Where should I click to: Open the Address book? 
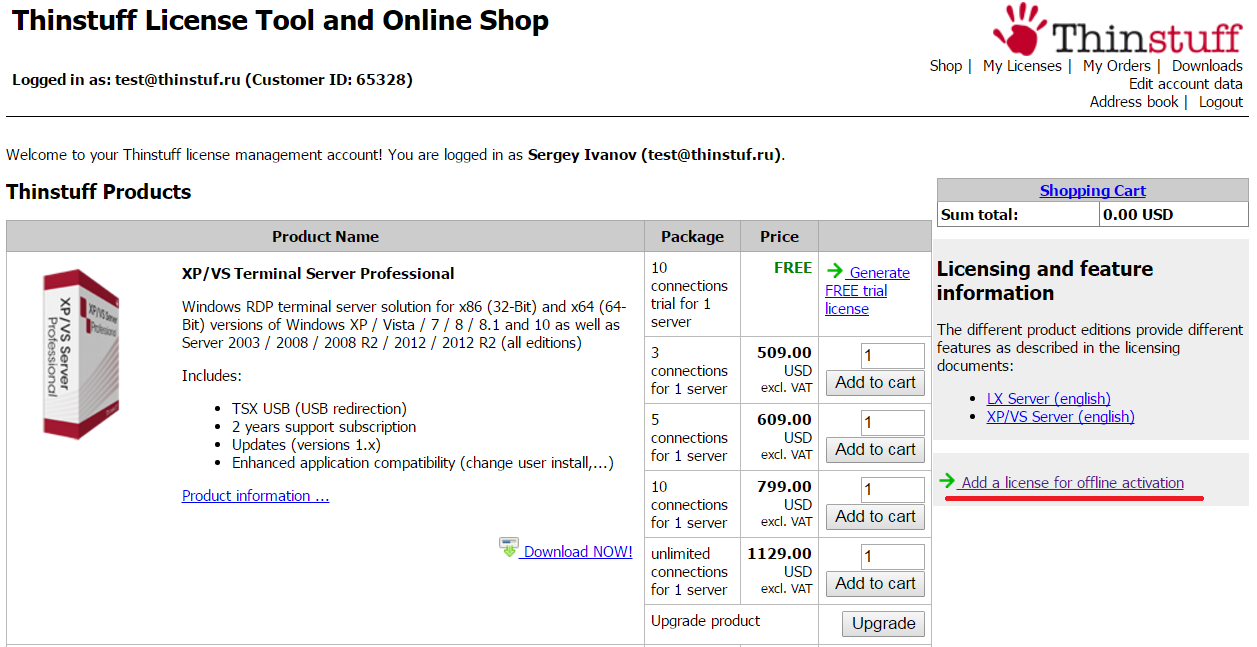pos(1134,102)
